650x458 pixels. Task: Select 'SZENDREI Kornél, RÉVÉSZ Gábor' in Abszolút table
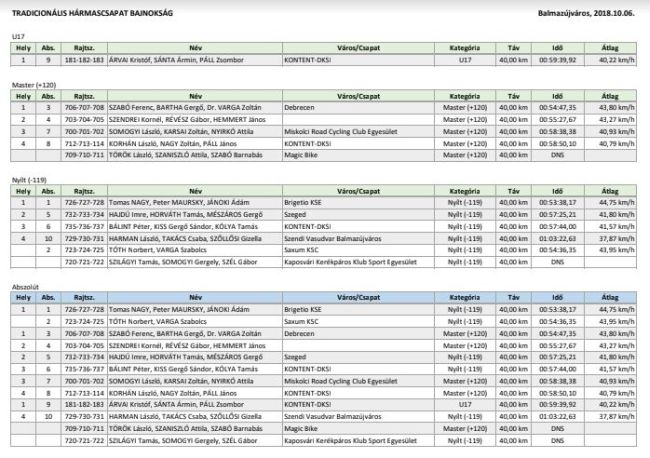[160, 346]
